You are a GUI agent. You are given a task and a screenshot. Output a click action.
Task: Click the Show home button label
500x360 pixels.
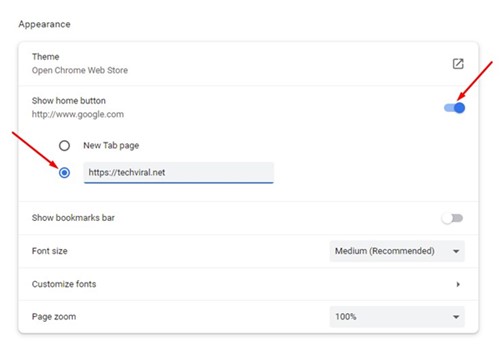coord(69,101)
